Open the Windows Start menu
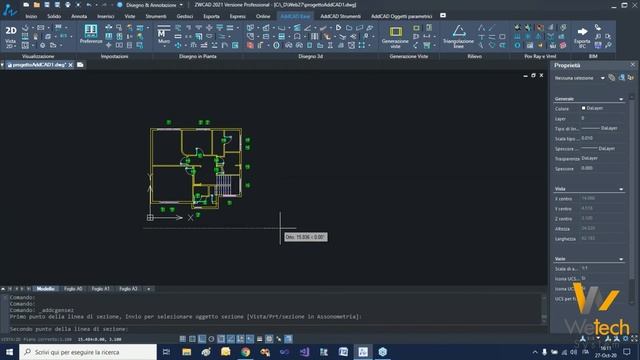This screenshot has height=360, width=640. pos(9,352)
